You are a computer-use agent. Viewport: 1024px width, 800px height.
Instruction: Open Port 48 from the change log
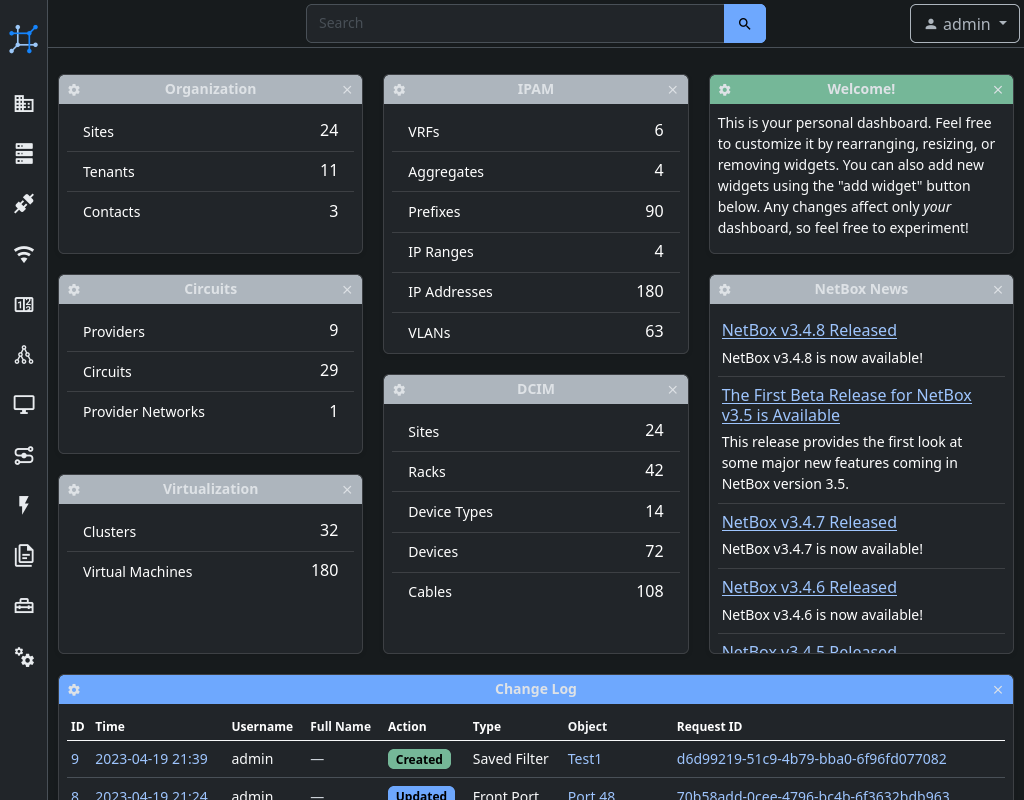[x=591, y=794]
